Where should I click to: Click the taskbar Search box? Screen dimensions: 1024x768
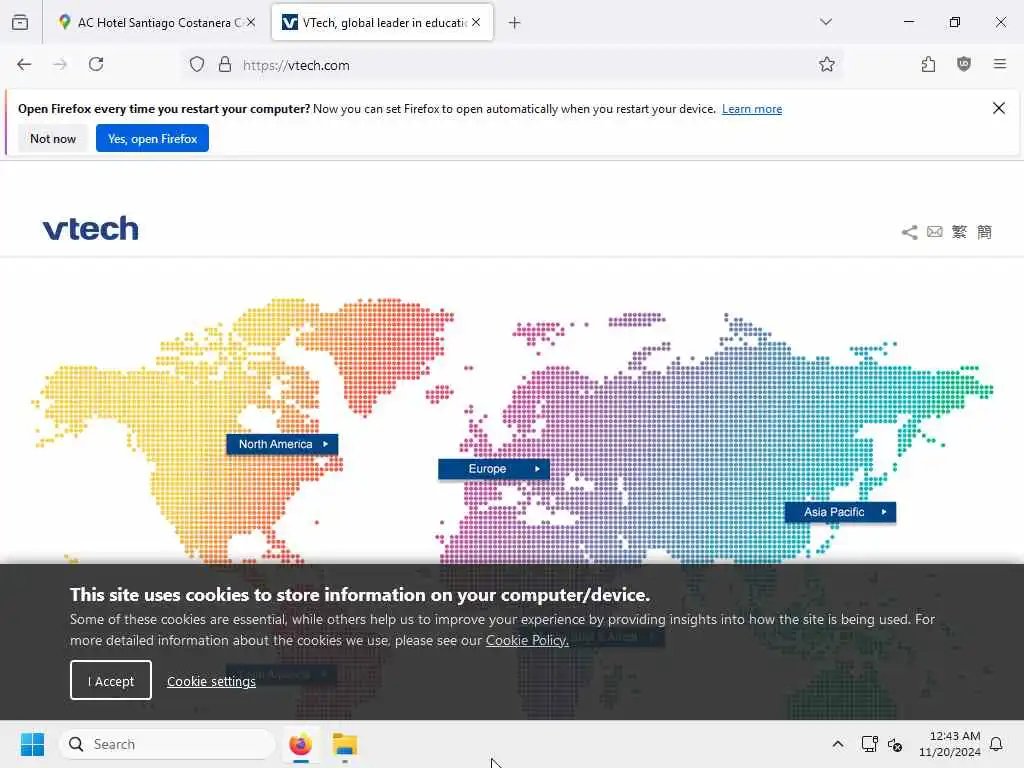[167, 744]
